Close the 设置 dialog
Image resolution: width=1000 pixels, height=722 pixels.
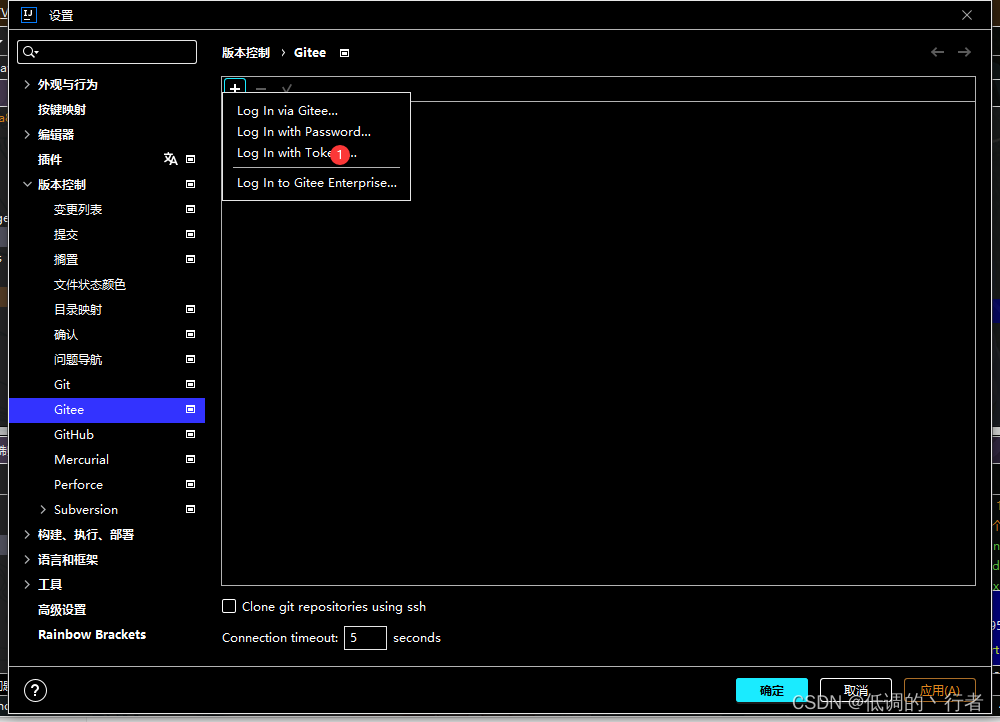tap(967, 15)
